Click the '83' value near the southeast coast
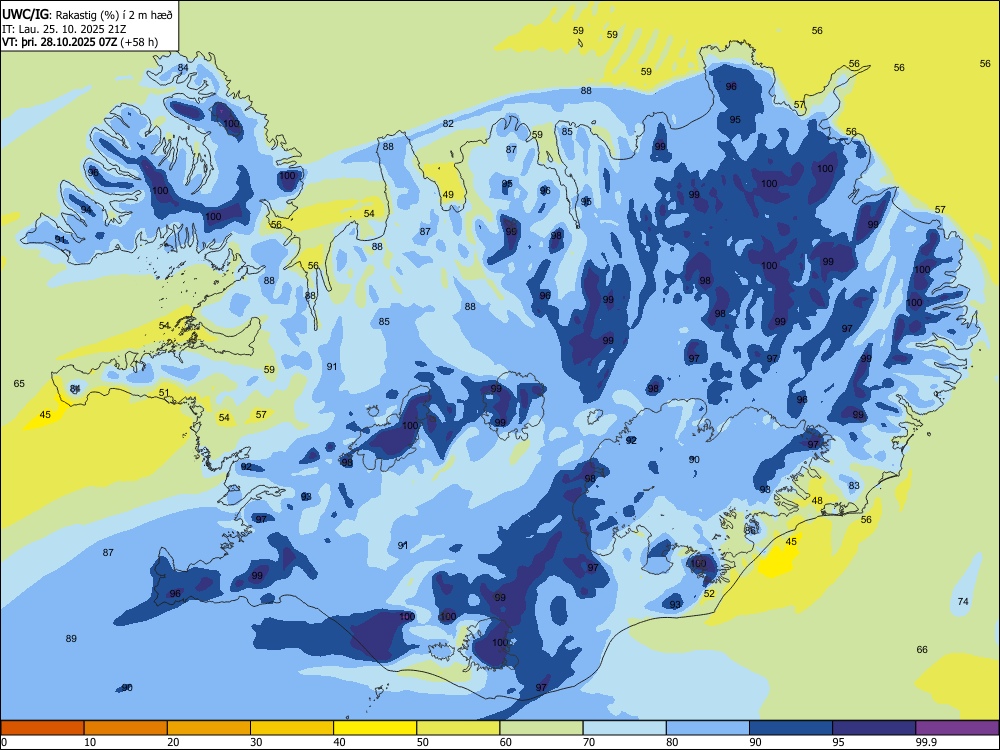The width and height of the screenshot is (1000, 750). point(855,485)
